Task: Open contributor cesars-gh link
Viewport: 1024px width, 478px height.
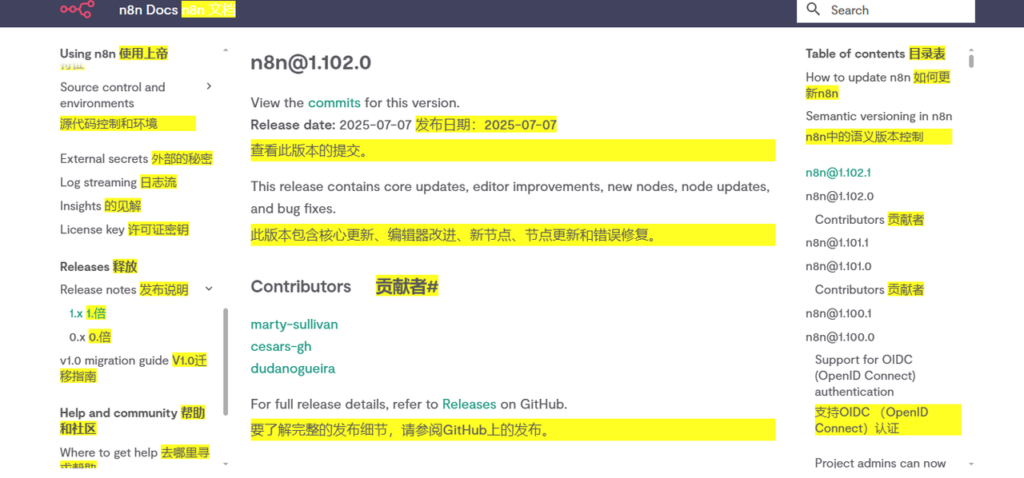Action: 281,346
